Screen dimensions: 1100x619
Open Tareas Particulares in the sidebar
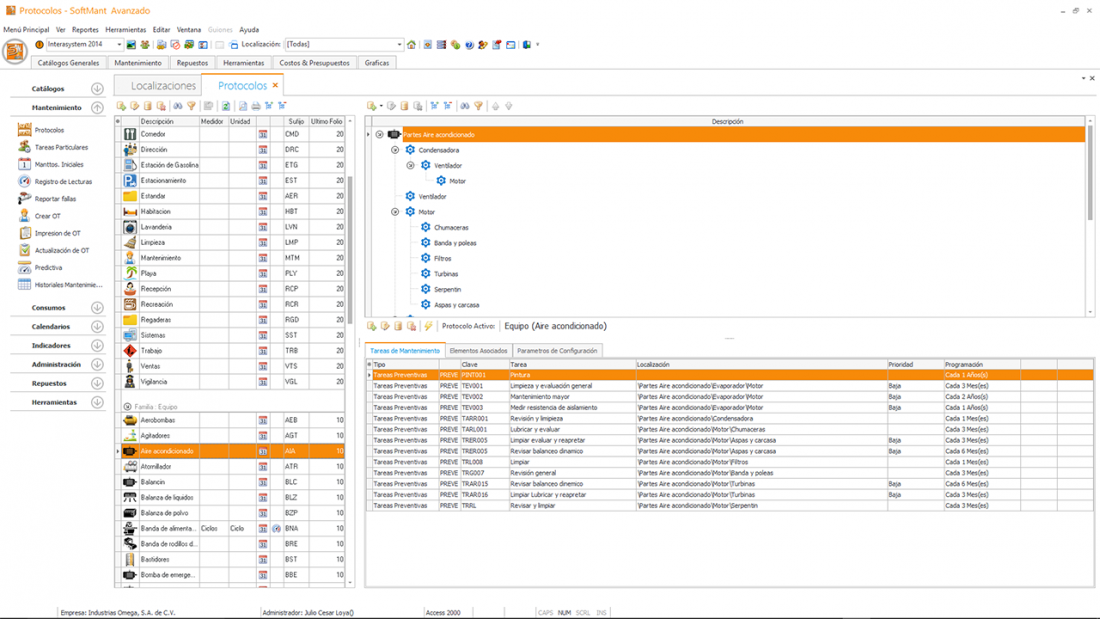click(61, 147)
